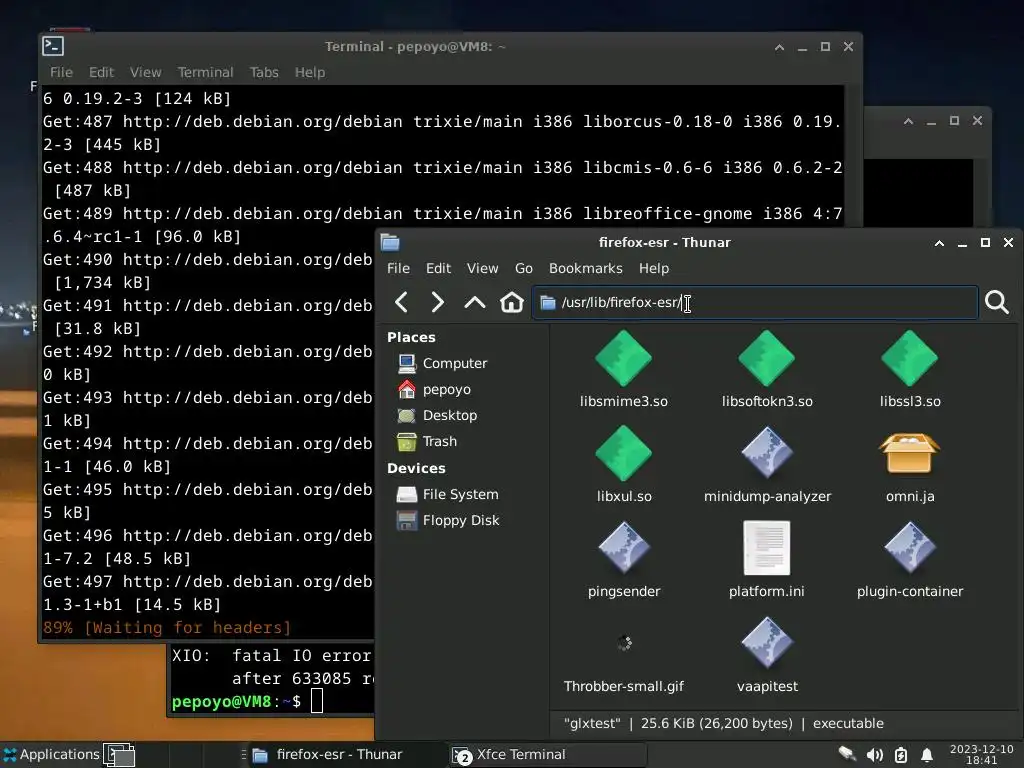Open Tabs menu in Terminal window
1024x768 pixels.
click(264, 72)
